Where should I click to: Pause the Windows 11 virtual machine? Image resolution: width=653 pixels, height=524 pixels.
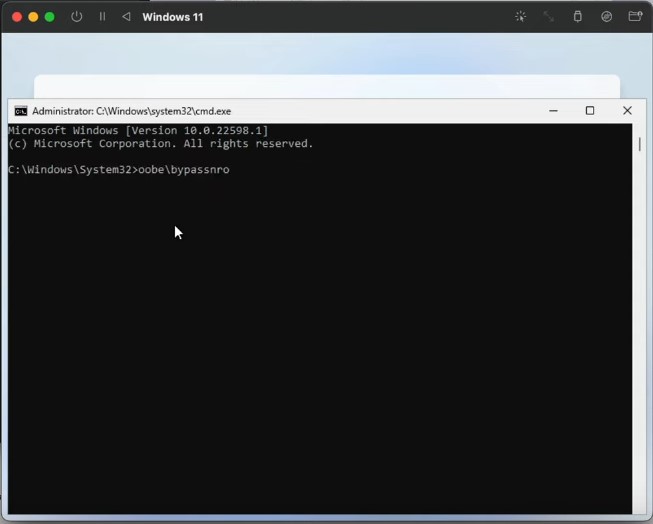tap(102, 17)
